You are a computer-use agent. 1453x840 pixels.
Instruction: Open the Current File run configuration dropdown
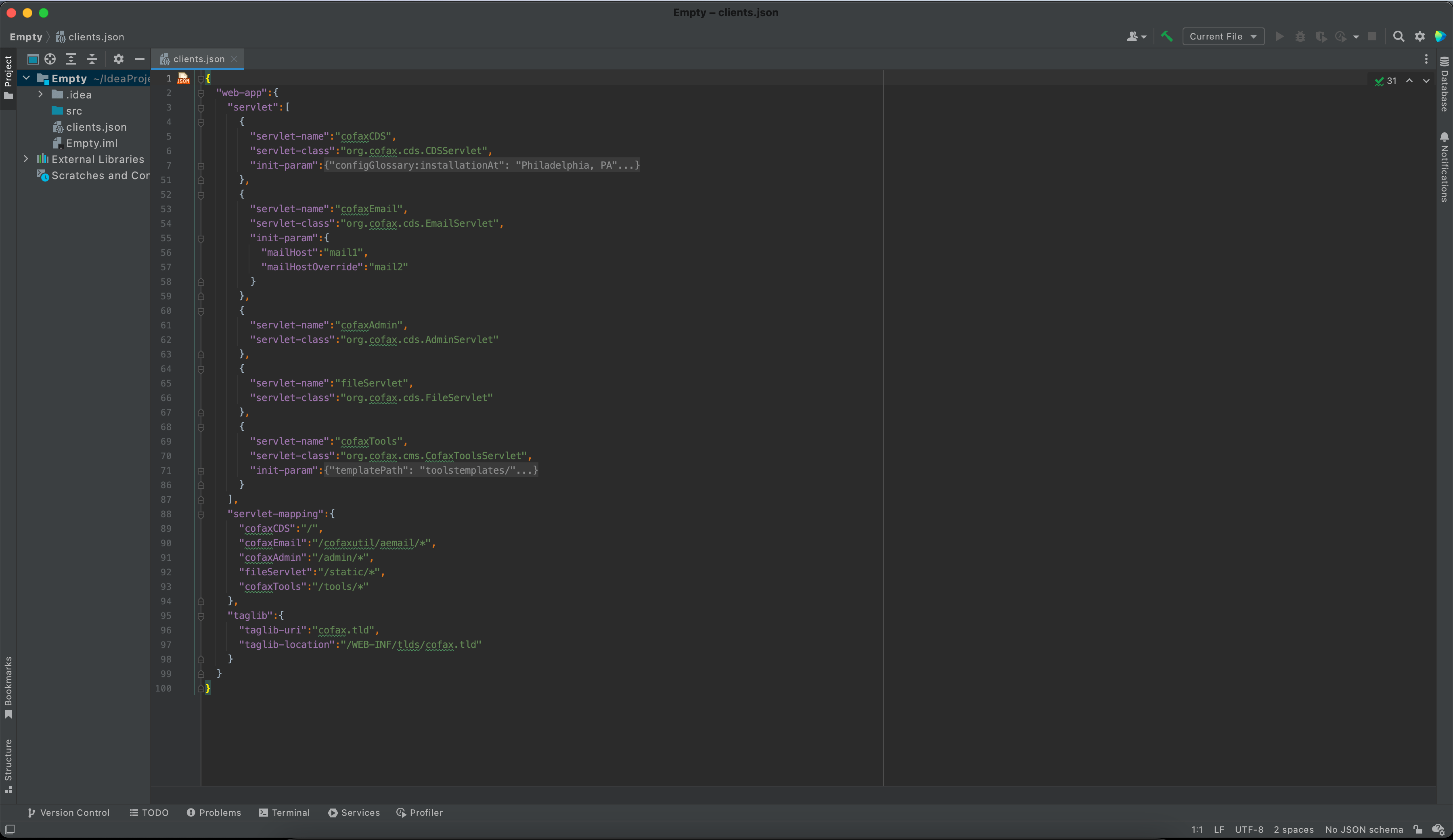[1223, 36]
